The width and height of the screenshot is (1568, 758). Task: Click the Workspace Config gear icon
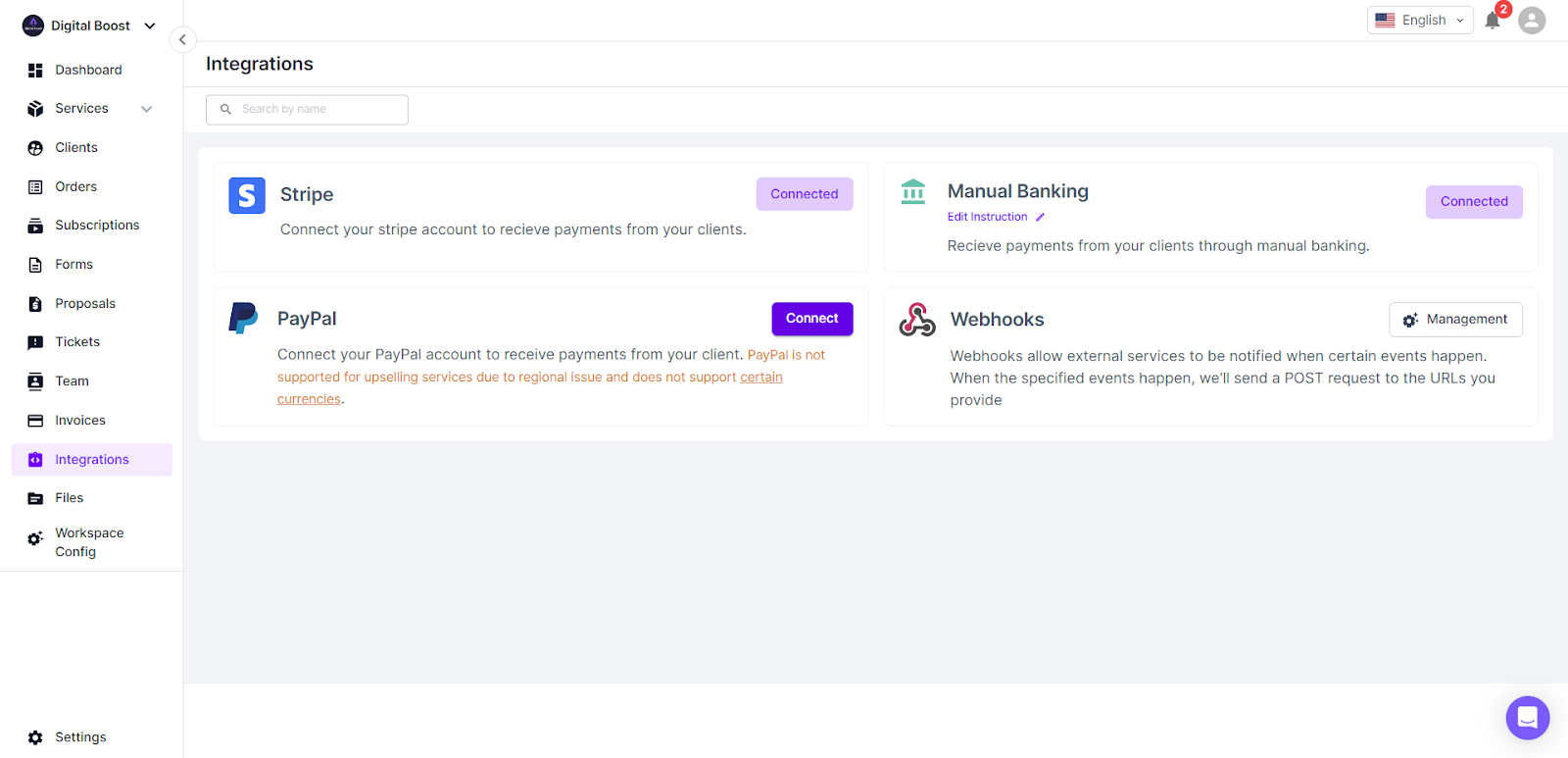(x=35, y=538)
